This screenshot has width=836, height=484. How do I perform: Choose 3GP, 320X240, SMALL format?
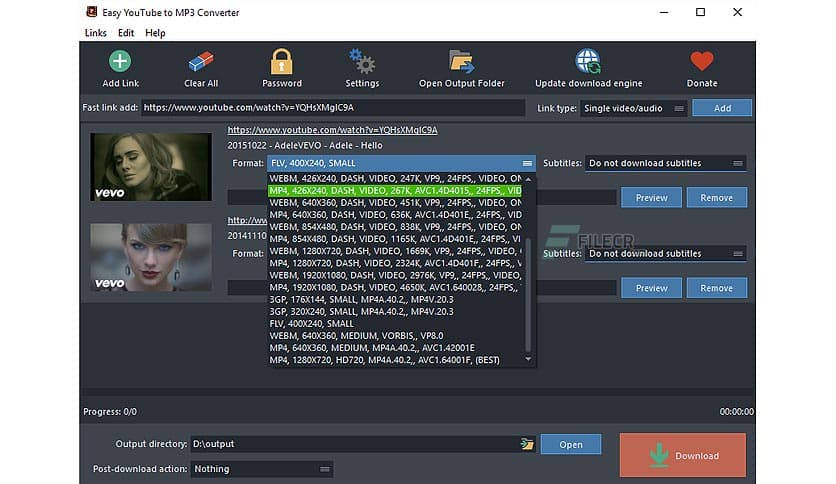(395, 311)
